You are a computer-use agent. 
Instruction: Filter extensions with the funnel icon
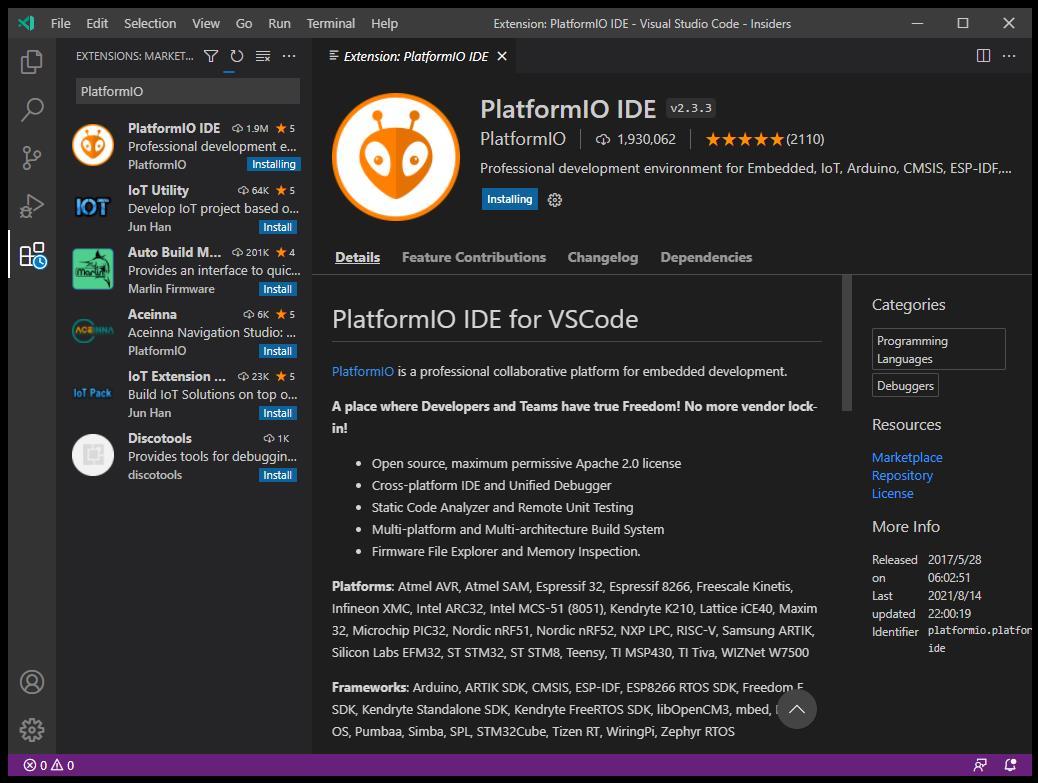[x=211, y=56]
